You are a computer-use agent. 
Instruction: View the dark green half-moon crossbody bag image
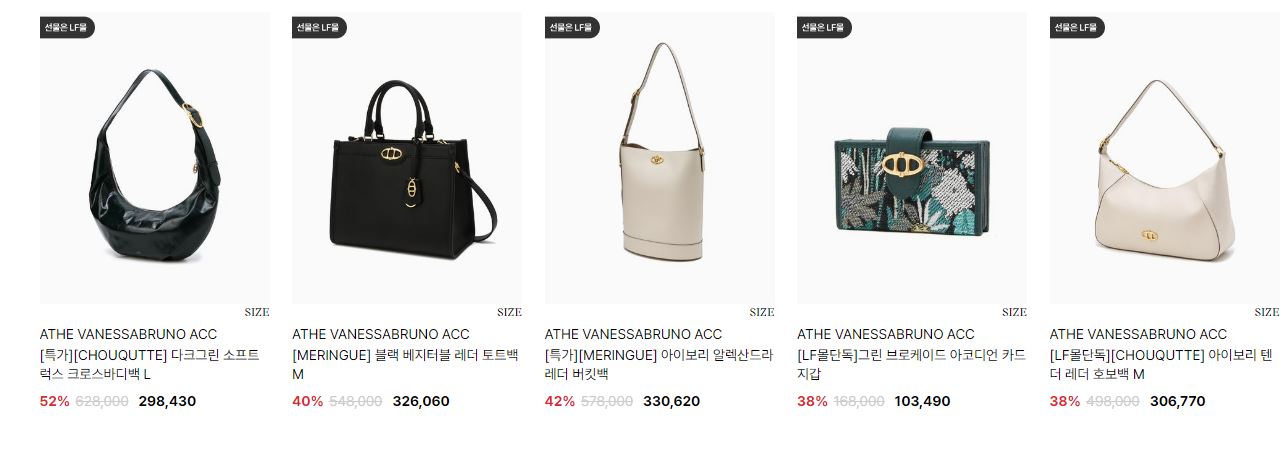click(155, 158)
